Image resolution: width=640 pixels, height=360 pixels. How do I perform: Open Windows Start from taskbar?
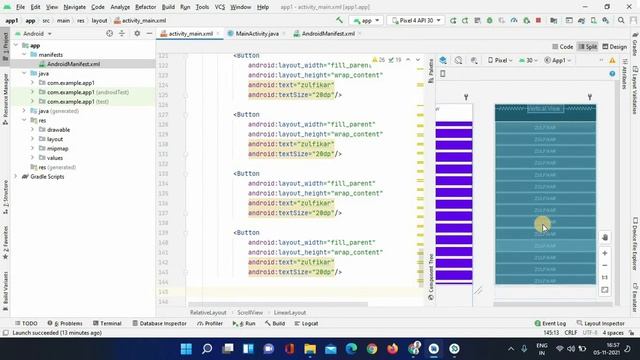coord(186,349)
